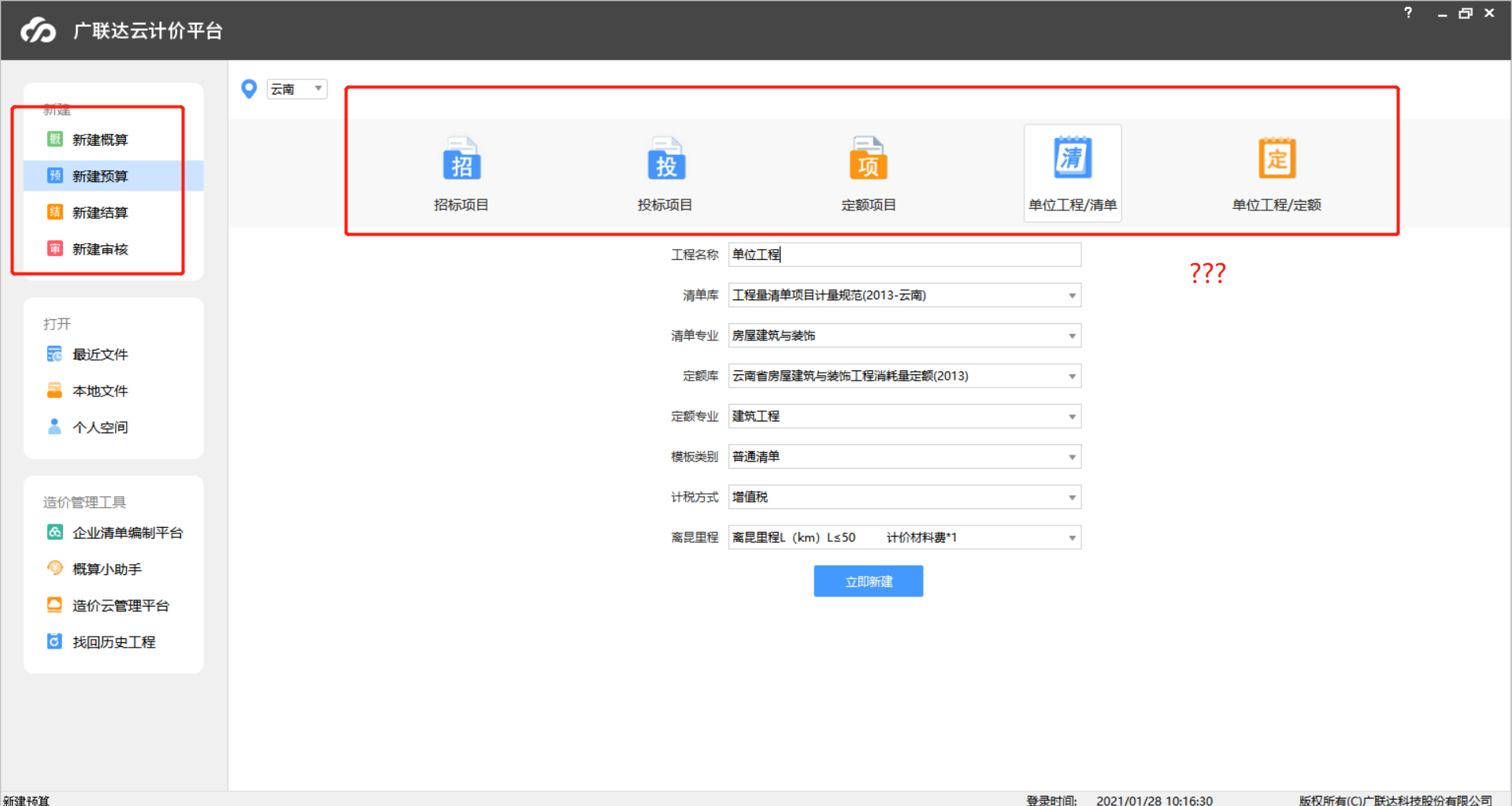Click the 新建审核 red icon
This screenshot has width=1512, height=806.
point(54,249)
